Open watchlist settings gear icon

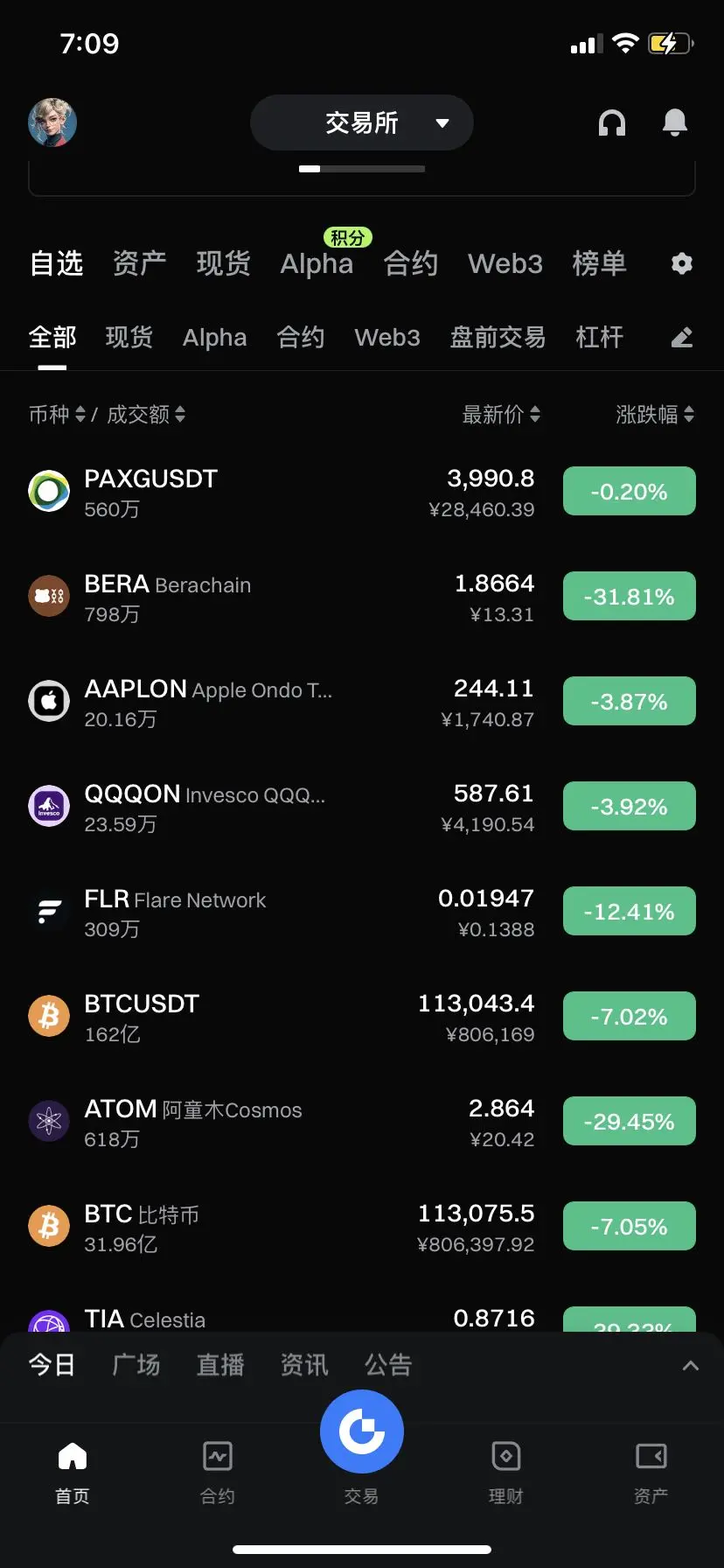[x=681, y=263]
